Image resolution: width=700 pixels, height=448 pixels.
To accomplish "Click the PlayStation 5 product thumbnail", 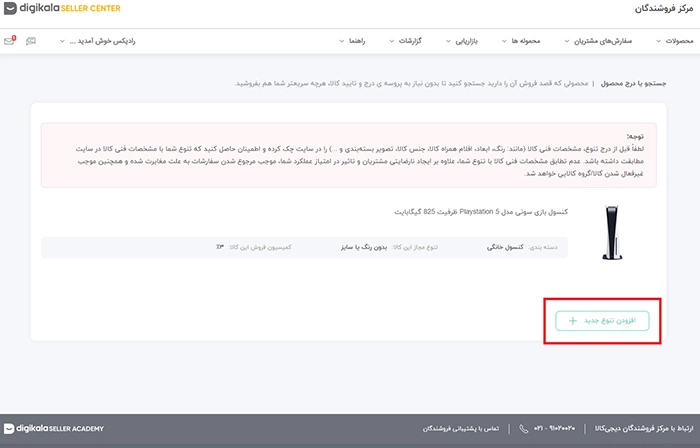I will 609,234.
